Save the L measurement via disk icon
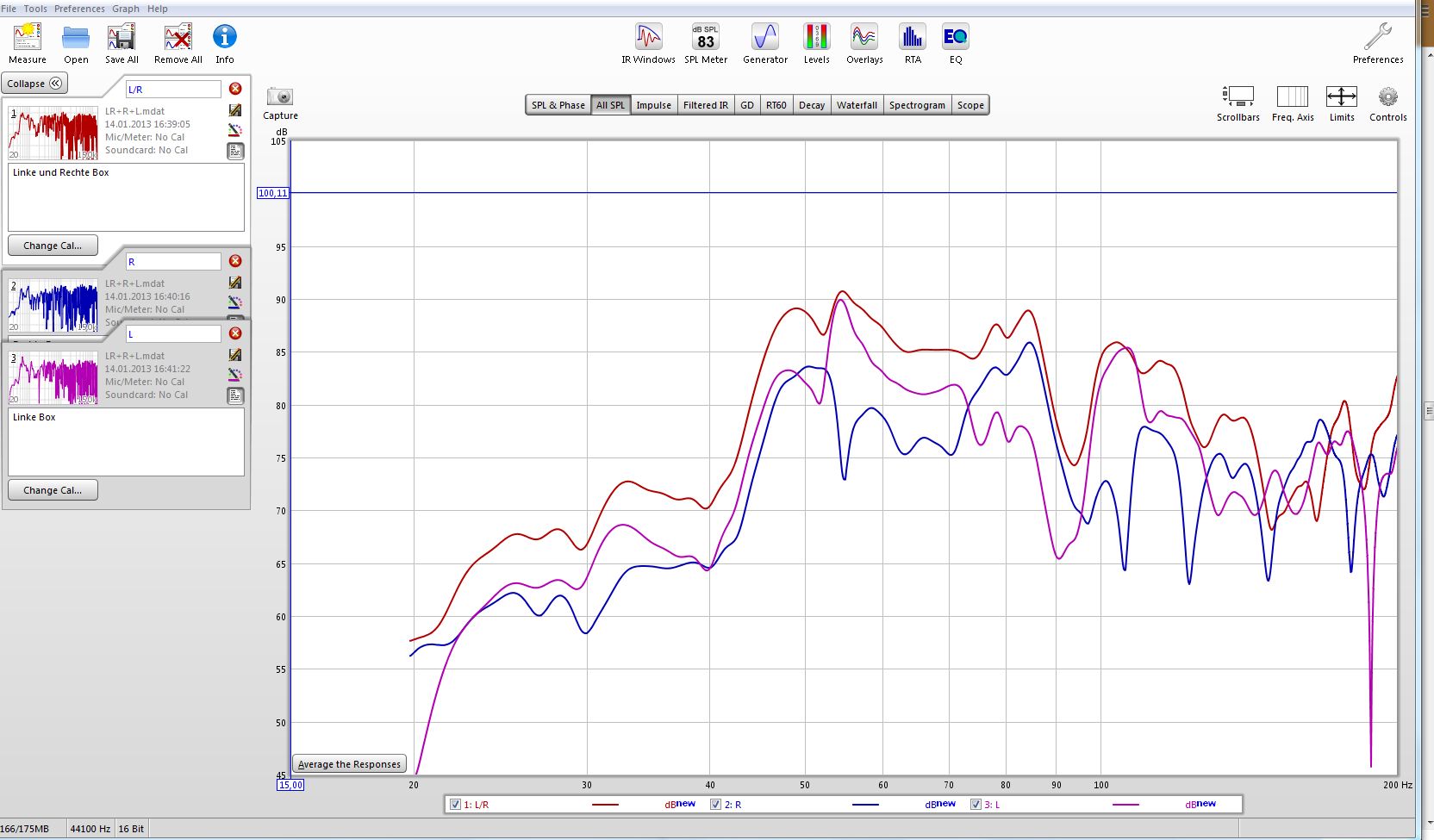This screenshot has width=1434, height=840. (x=235, y=355)
